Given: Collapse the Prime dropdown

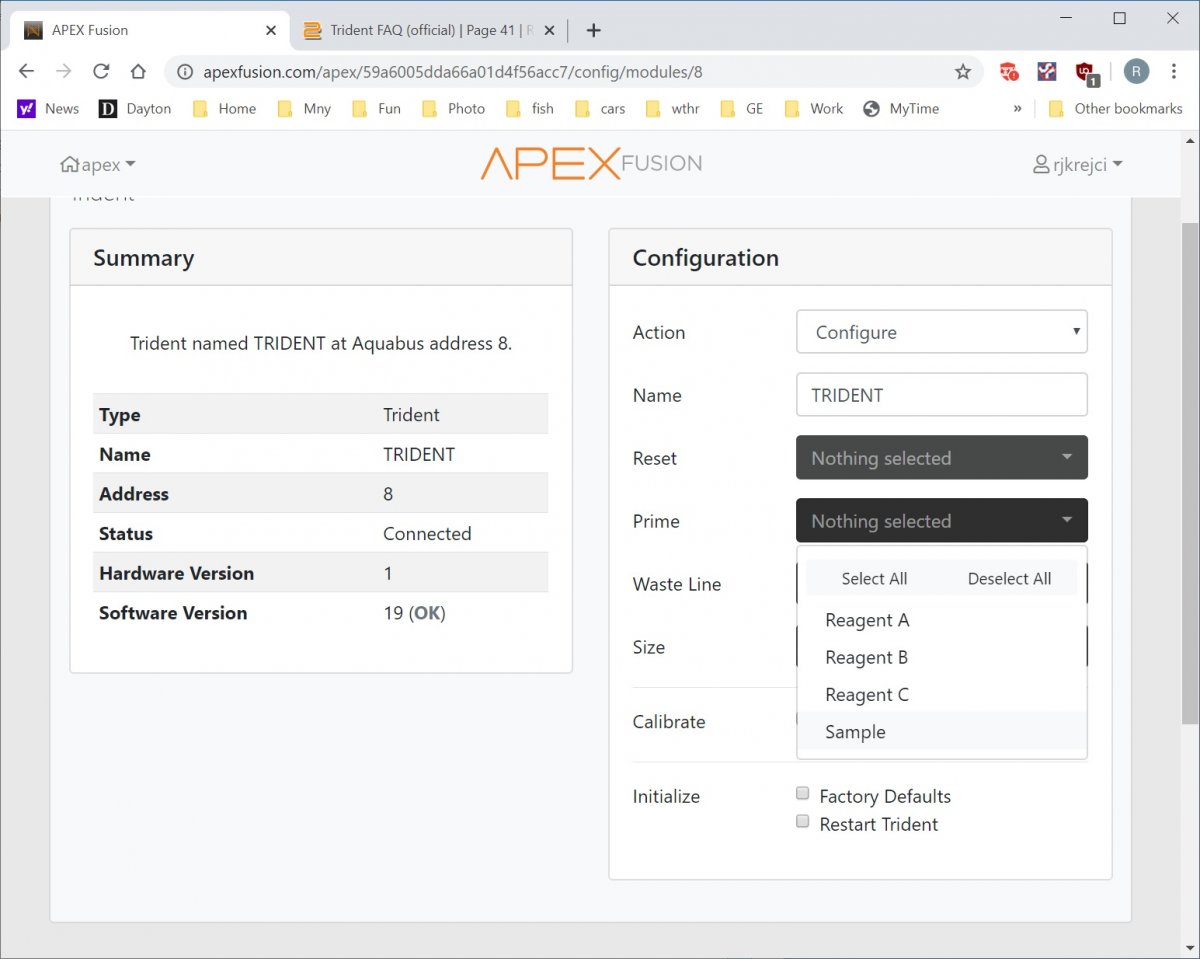Looking at the screenshot, I should click(941, 521).
